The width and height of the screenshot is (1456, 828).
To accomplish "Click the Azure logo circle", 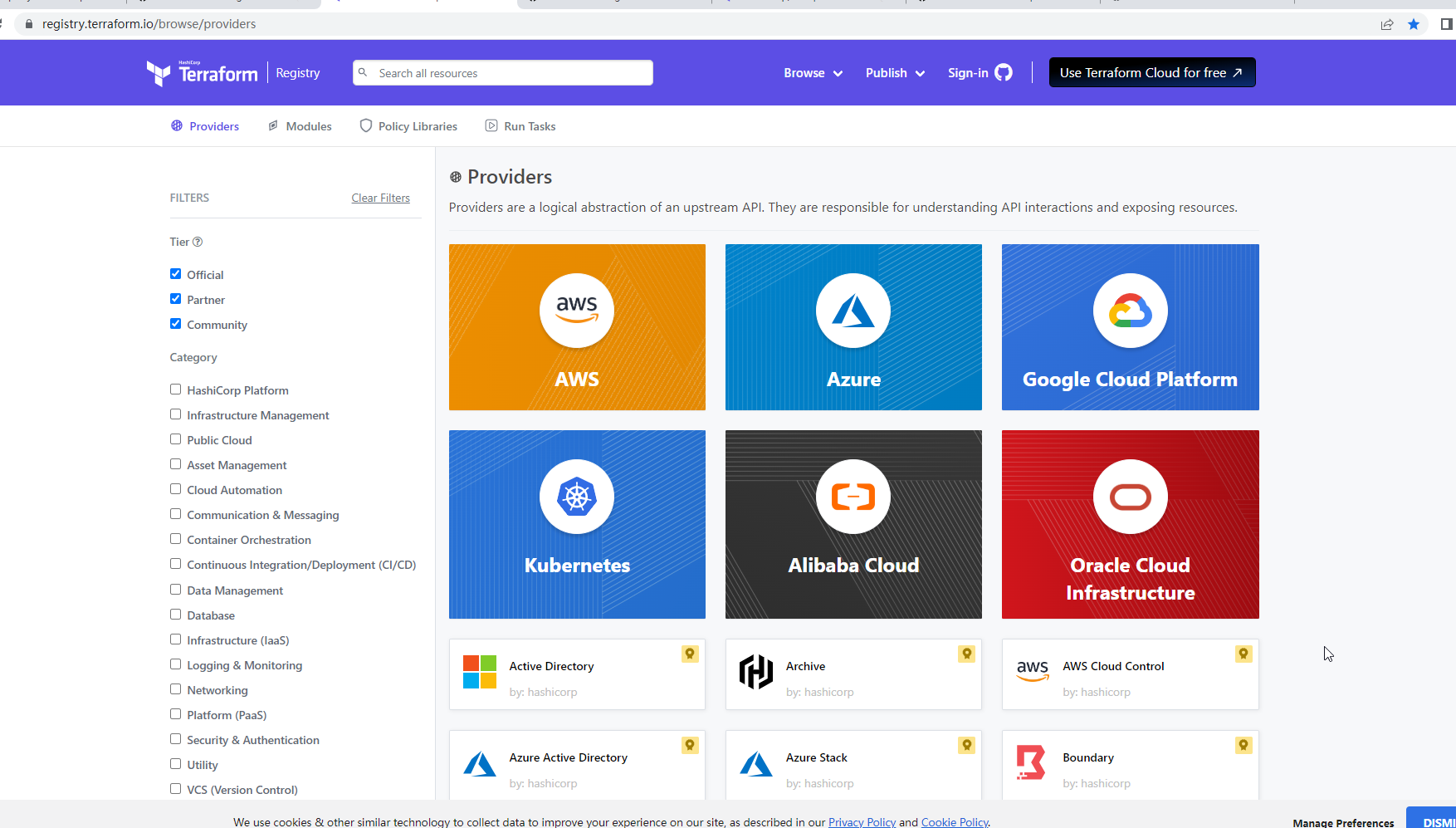I will 853,311.
